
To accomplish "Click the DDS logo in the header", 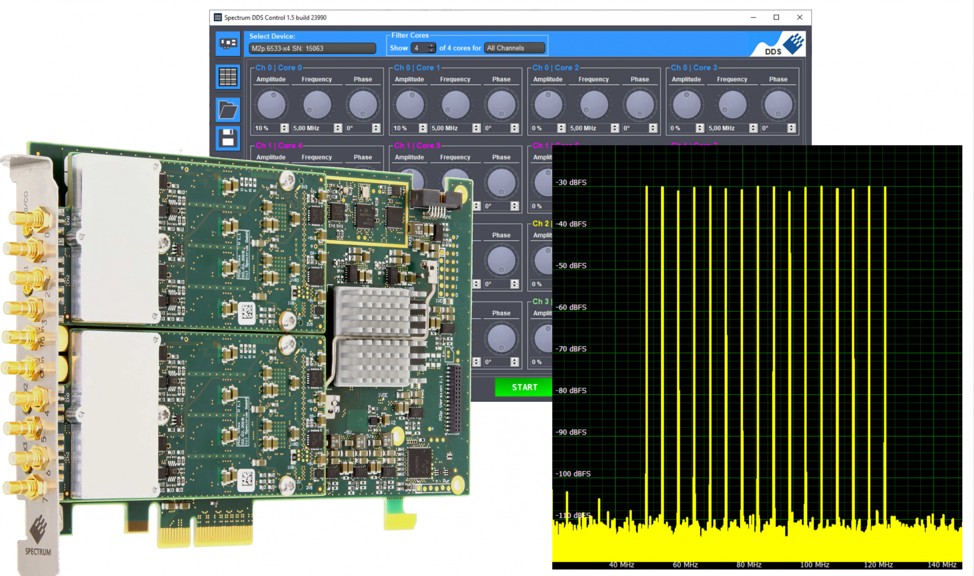I will [x=784, y=45].
